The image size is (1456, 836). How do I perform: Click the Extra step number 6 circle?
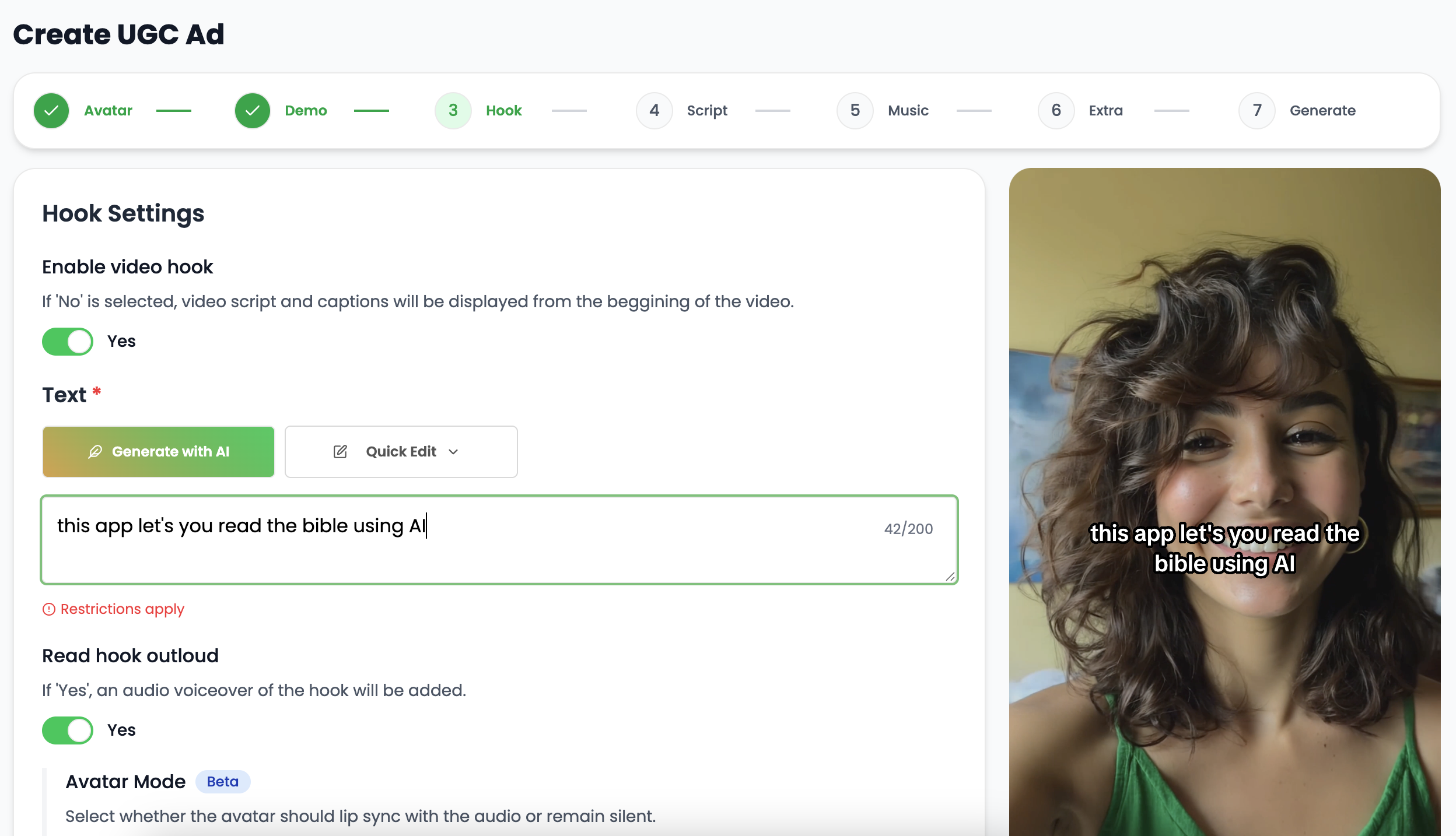tap(1056, 111)
